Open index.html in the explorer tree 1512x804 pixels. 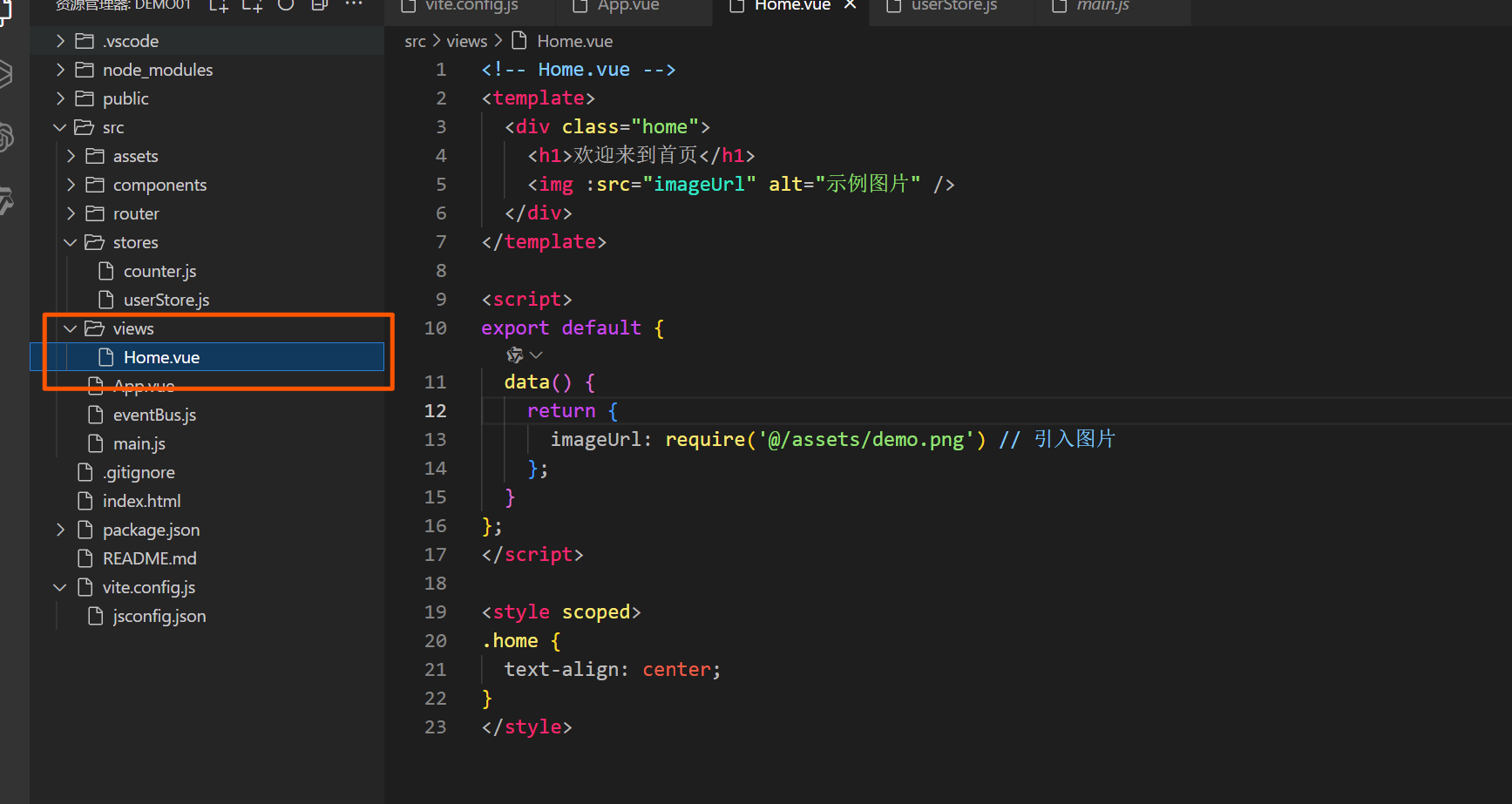point(142,501)
